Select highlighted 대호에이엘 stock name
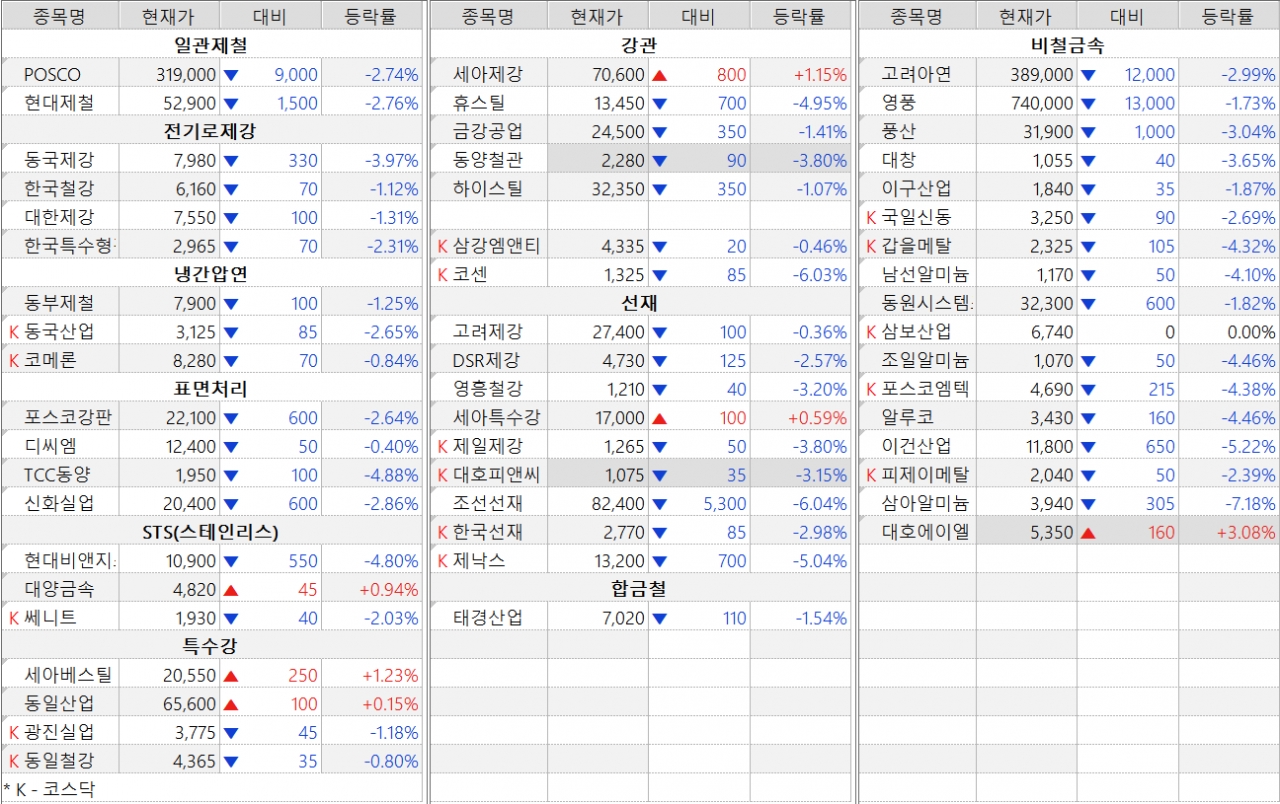The image size is (1280, 804). 925,532
